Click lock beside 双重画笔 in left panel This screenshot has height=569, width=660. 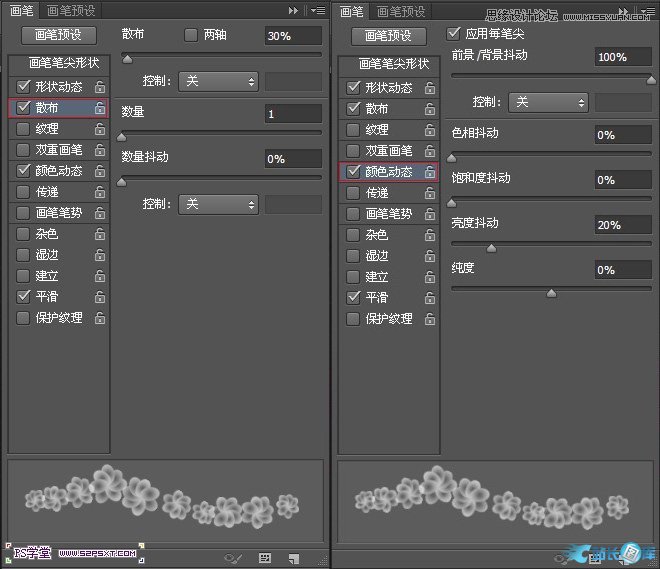[100, 150]
